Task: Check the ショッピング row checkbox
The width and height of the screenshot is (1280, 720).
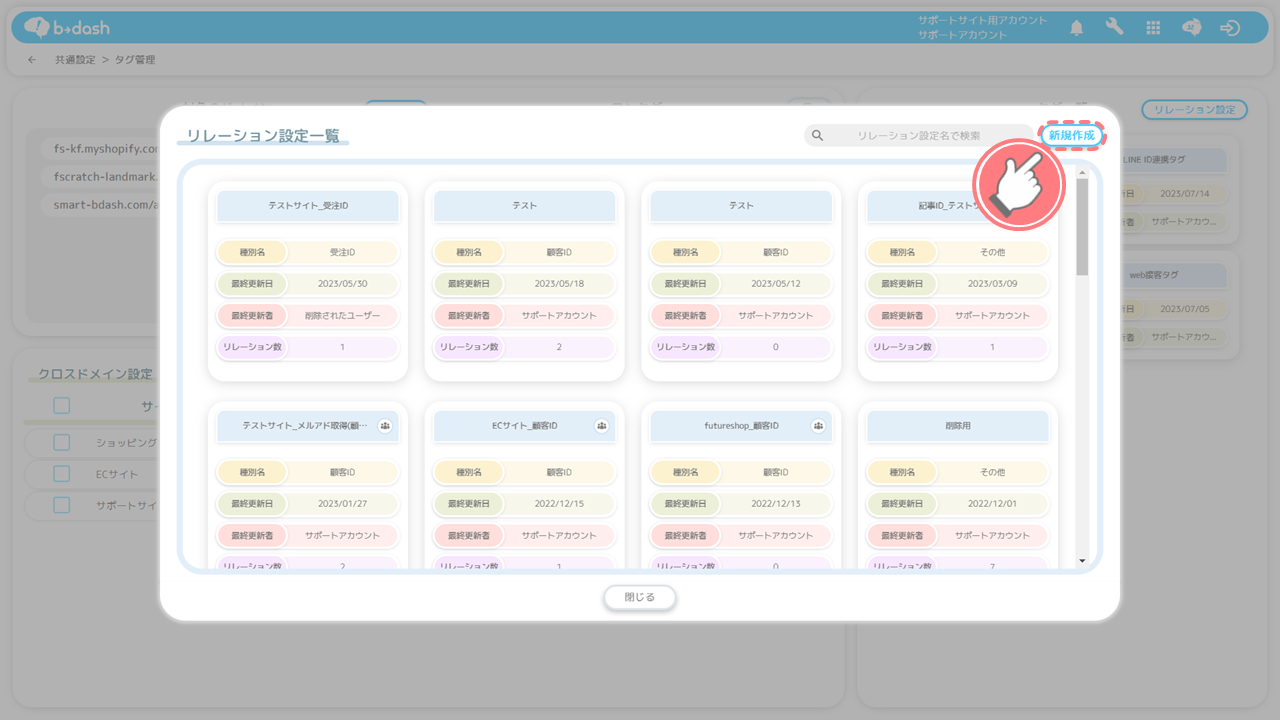Action: [x=62, y=442]
